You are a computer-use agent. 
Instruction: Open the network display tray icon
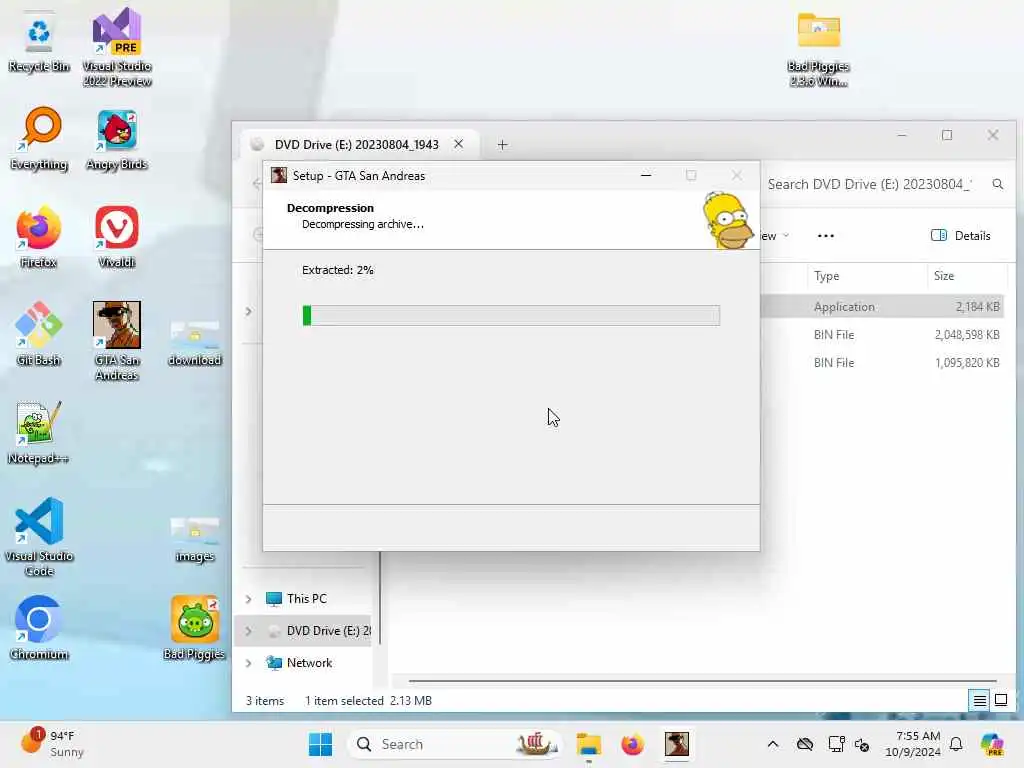pos(835,744)
